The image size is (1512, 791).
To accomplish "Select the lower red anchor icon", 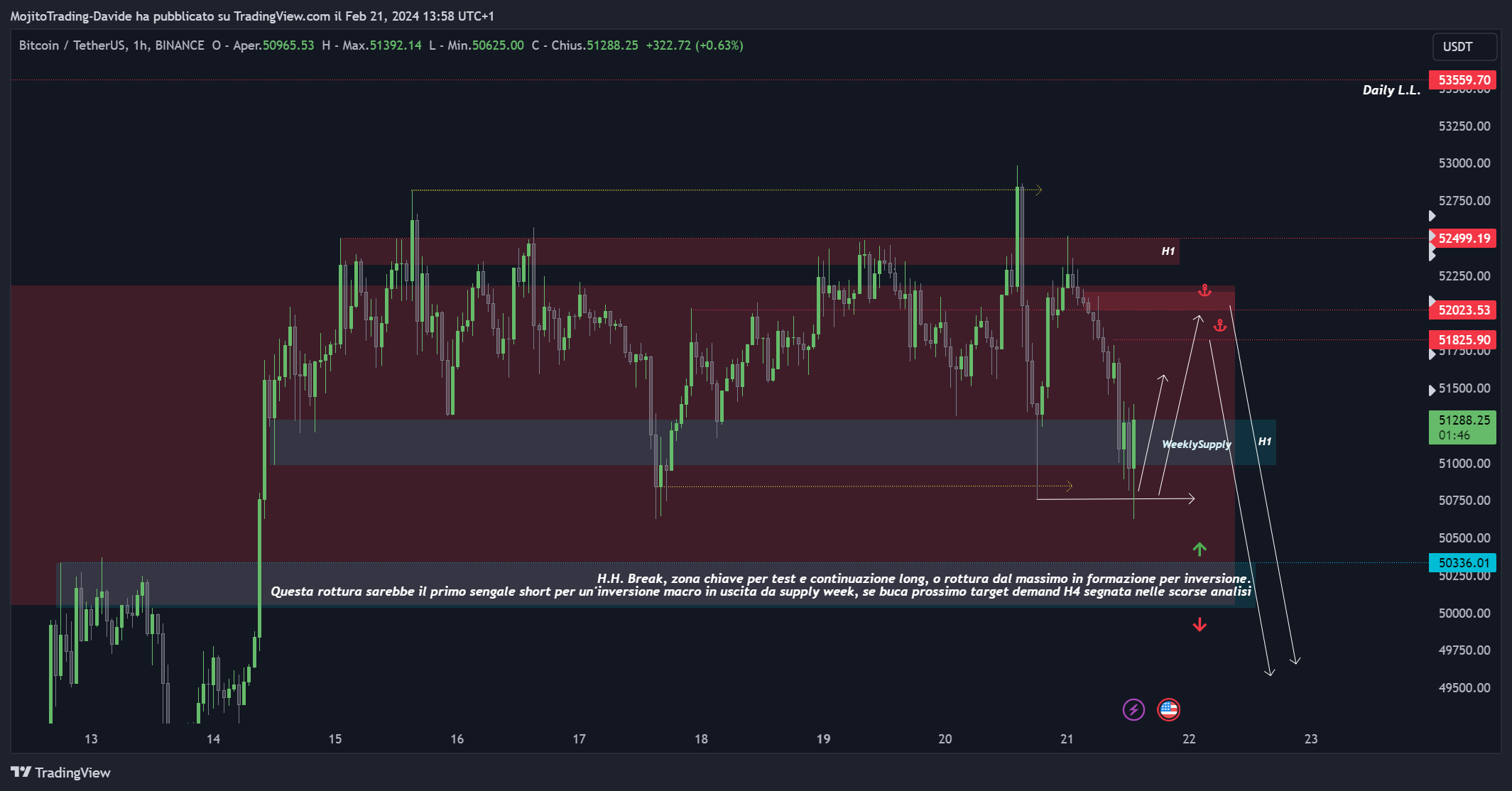I will coord(1220,326).
